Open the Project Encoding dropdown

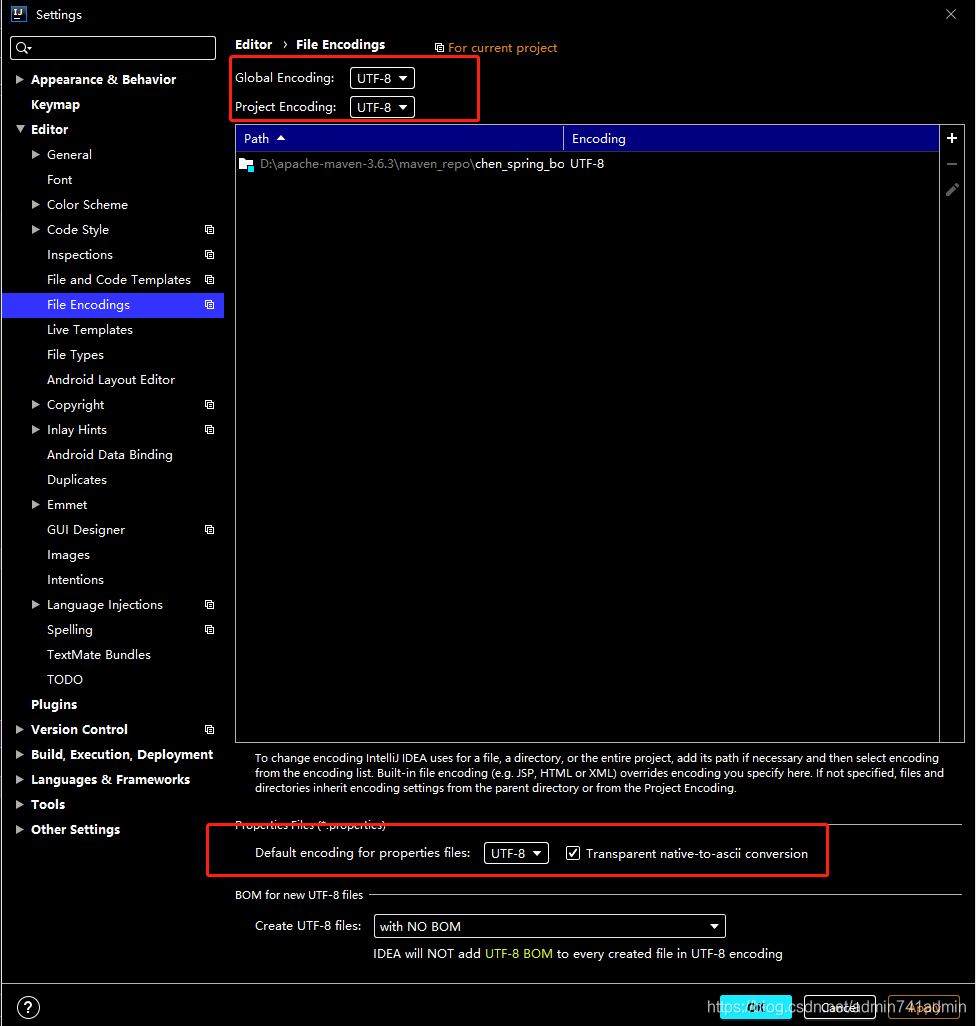[382, 107]
